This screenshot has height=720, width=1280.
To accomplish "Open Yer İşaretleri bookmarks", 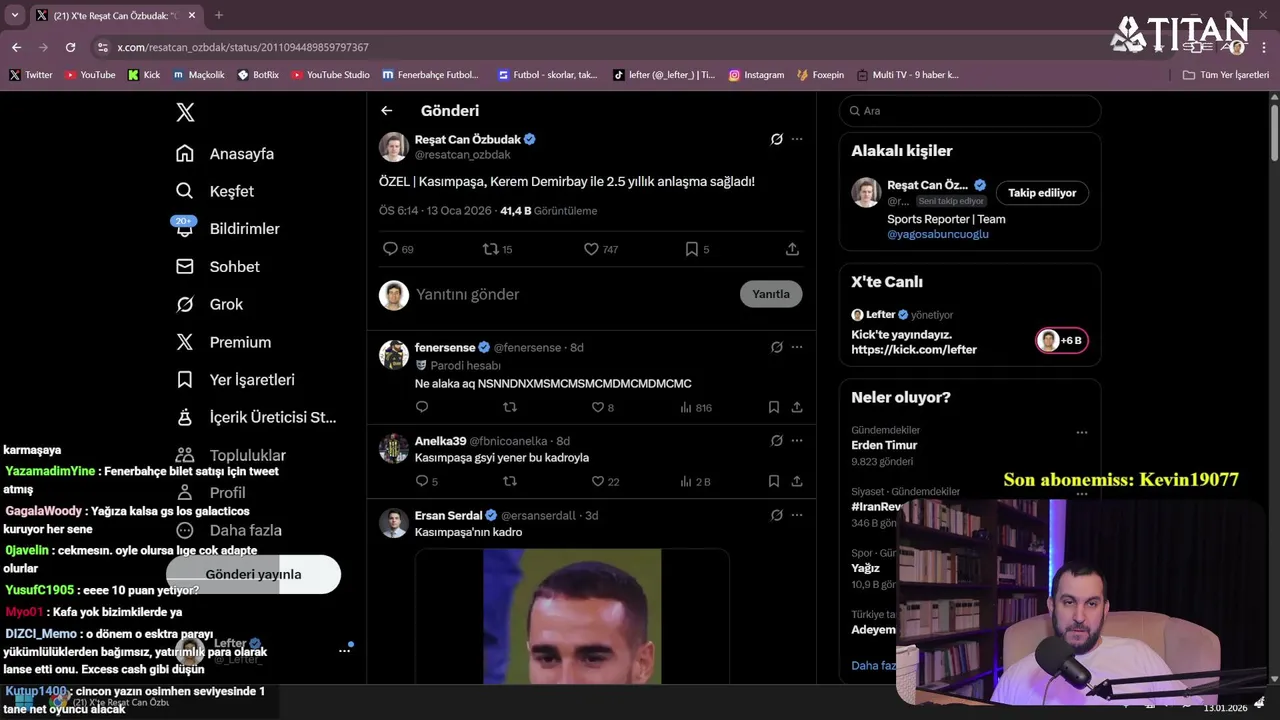I will [235, 380].
